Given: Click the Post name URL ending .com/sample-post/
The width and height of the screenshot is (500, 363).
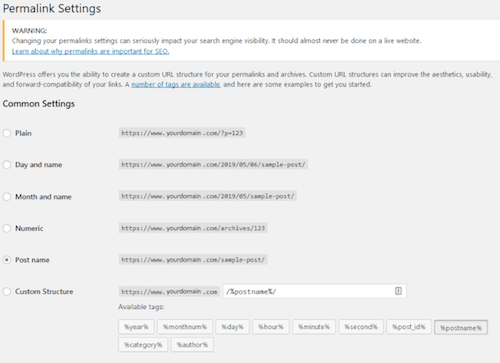Looking at the screenshot, I should (193, 260).
